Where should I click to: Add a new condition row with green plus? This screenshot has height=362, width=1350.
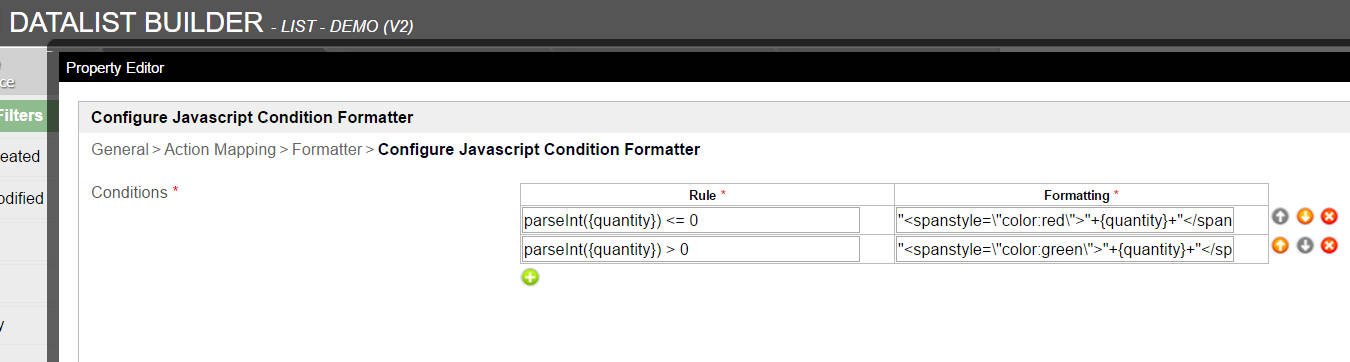coord(530,277)
